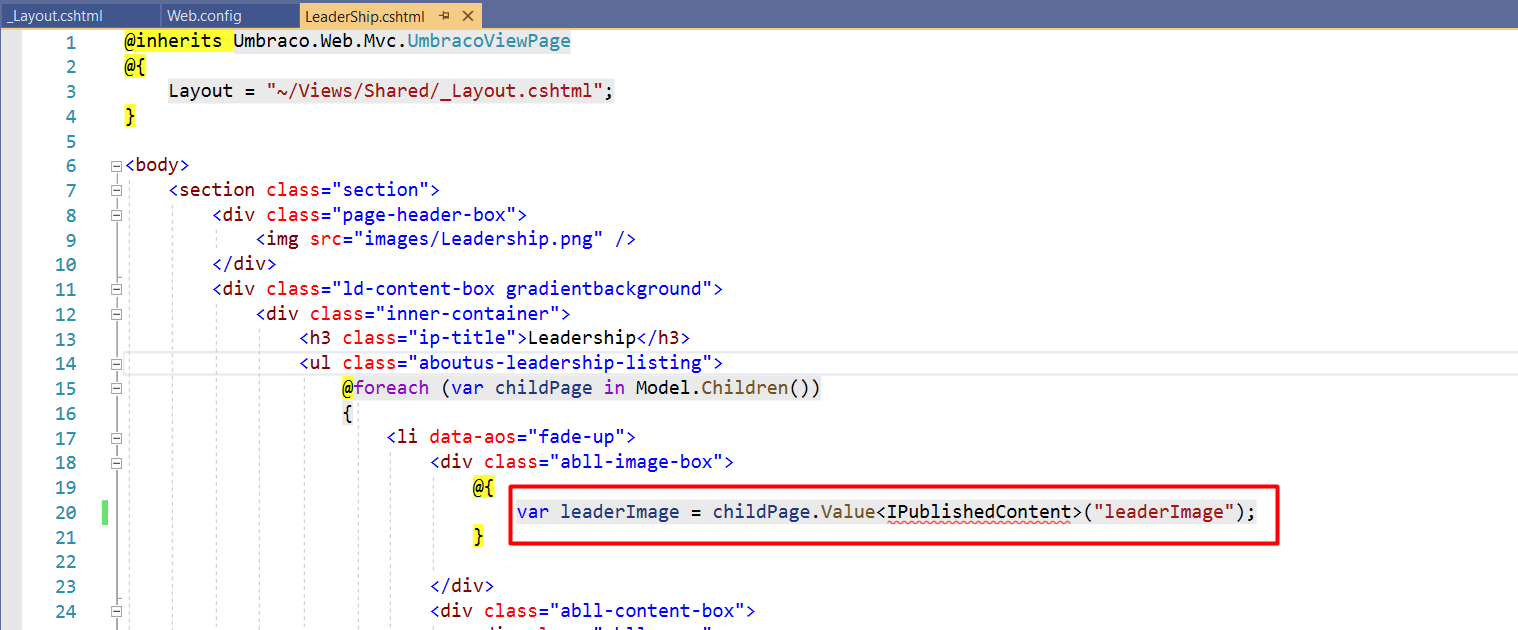Click the IPublishedContent error-underlined type

coord(979,512)
